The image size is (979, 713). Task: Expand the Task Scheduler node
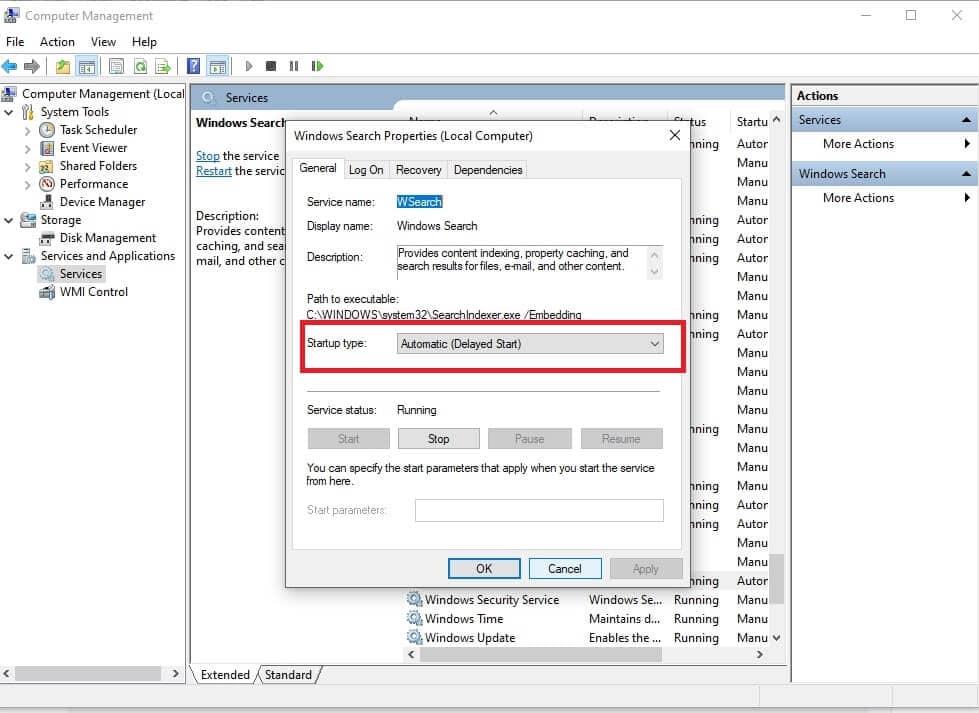pos(27,130)
